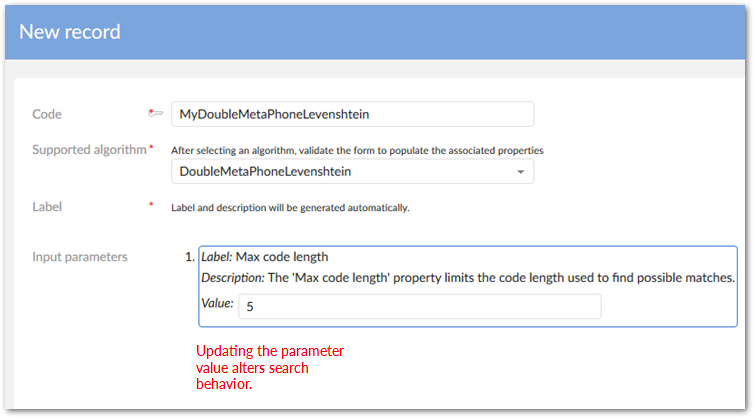Click the 'Value:' caption in parameter box
The height and width of the screenshot is (418, 754).
(x=217, y=303)
